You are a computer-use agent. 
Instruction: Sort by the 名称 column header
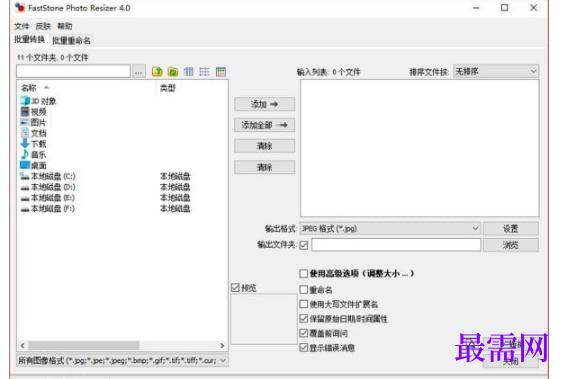point(29,88)
